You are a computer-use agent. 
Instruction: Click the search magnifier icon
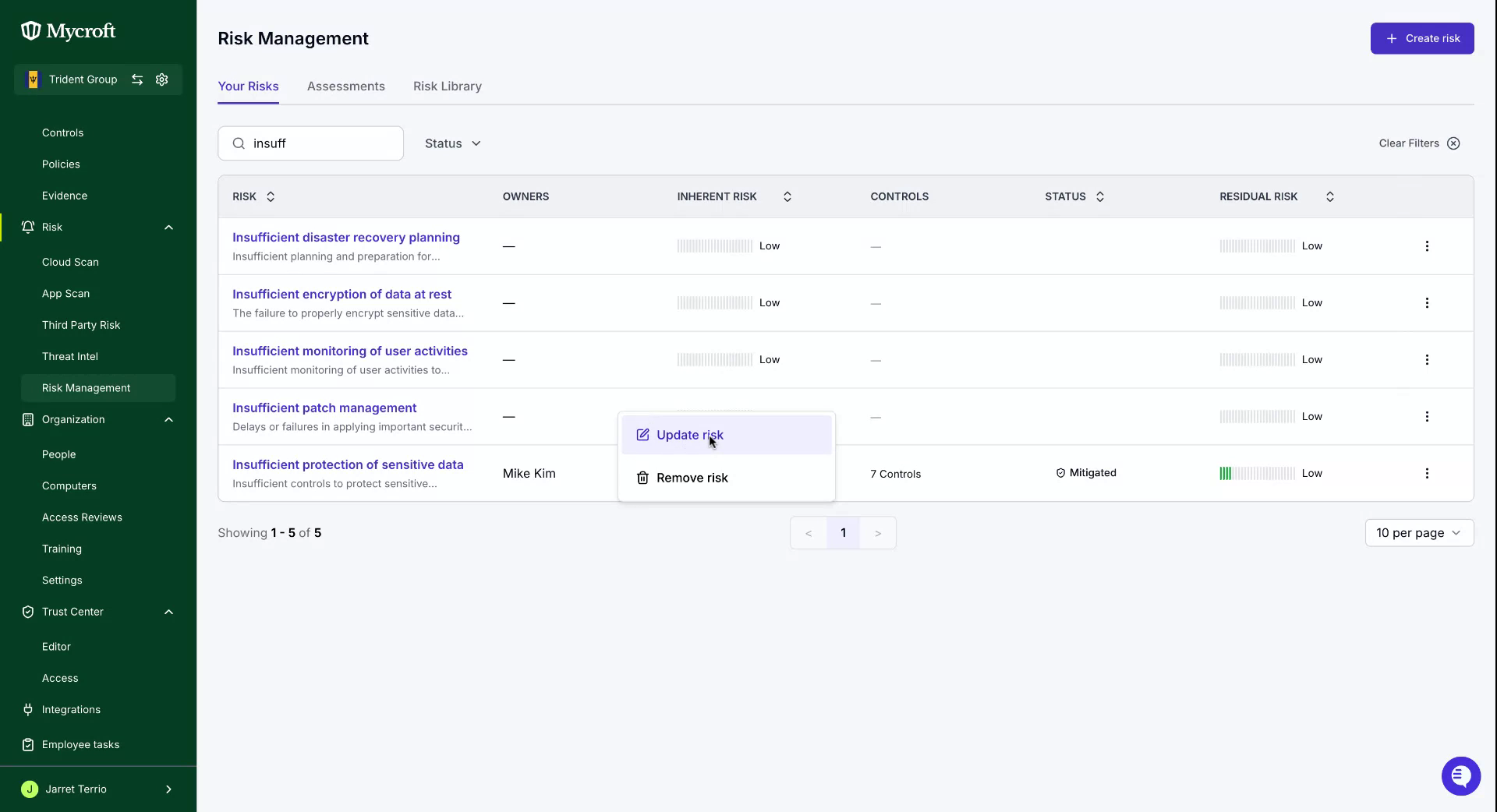coord(239,143)
